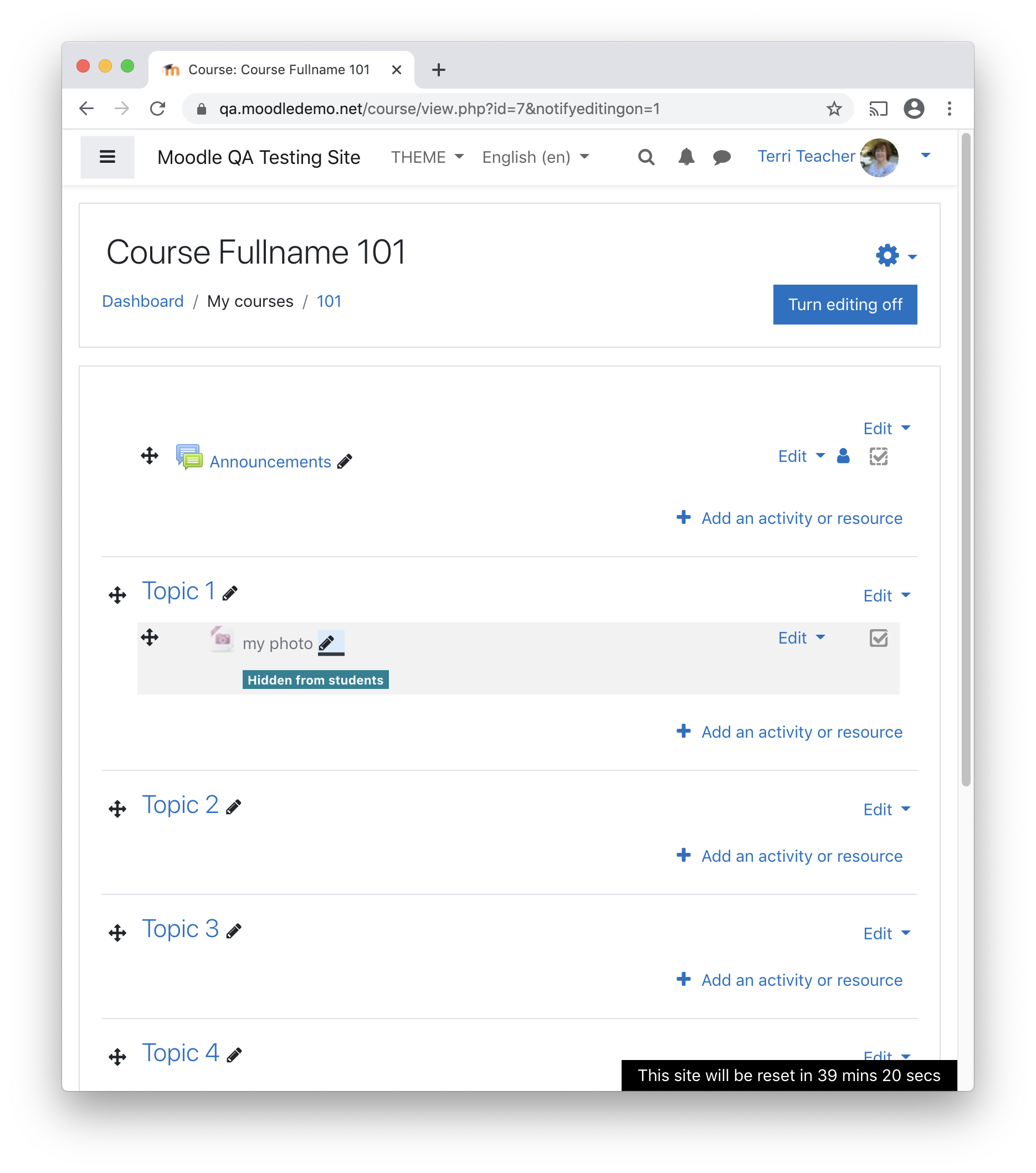The width and height of the screenshot is (1036, 1173).
Task: Open the course settings gear menu
Action: click(x=895, y=255)
